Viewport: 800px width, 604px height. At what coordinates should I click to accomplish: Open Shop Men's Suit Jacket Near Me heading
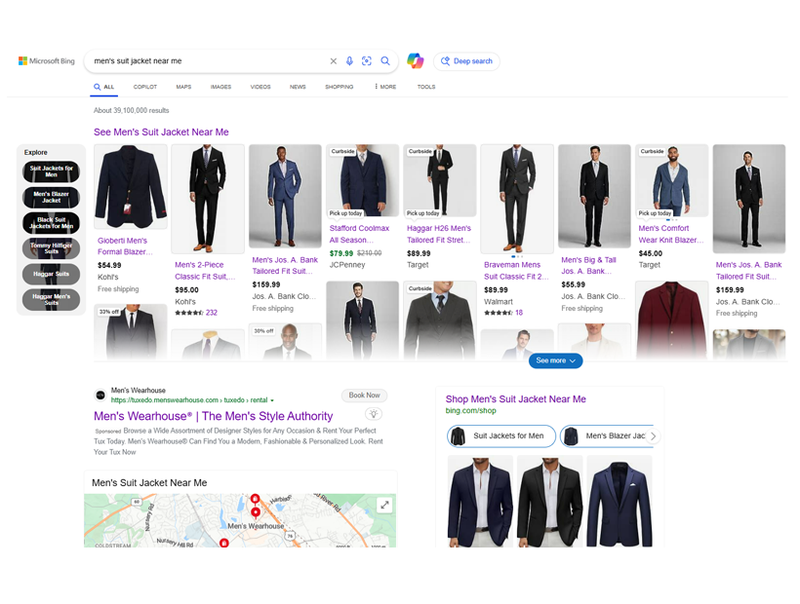coord(516,399)
